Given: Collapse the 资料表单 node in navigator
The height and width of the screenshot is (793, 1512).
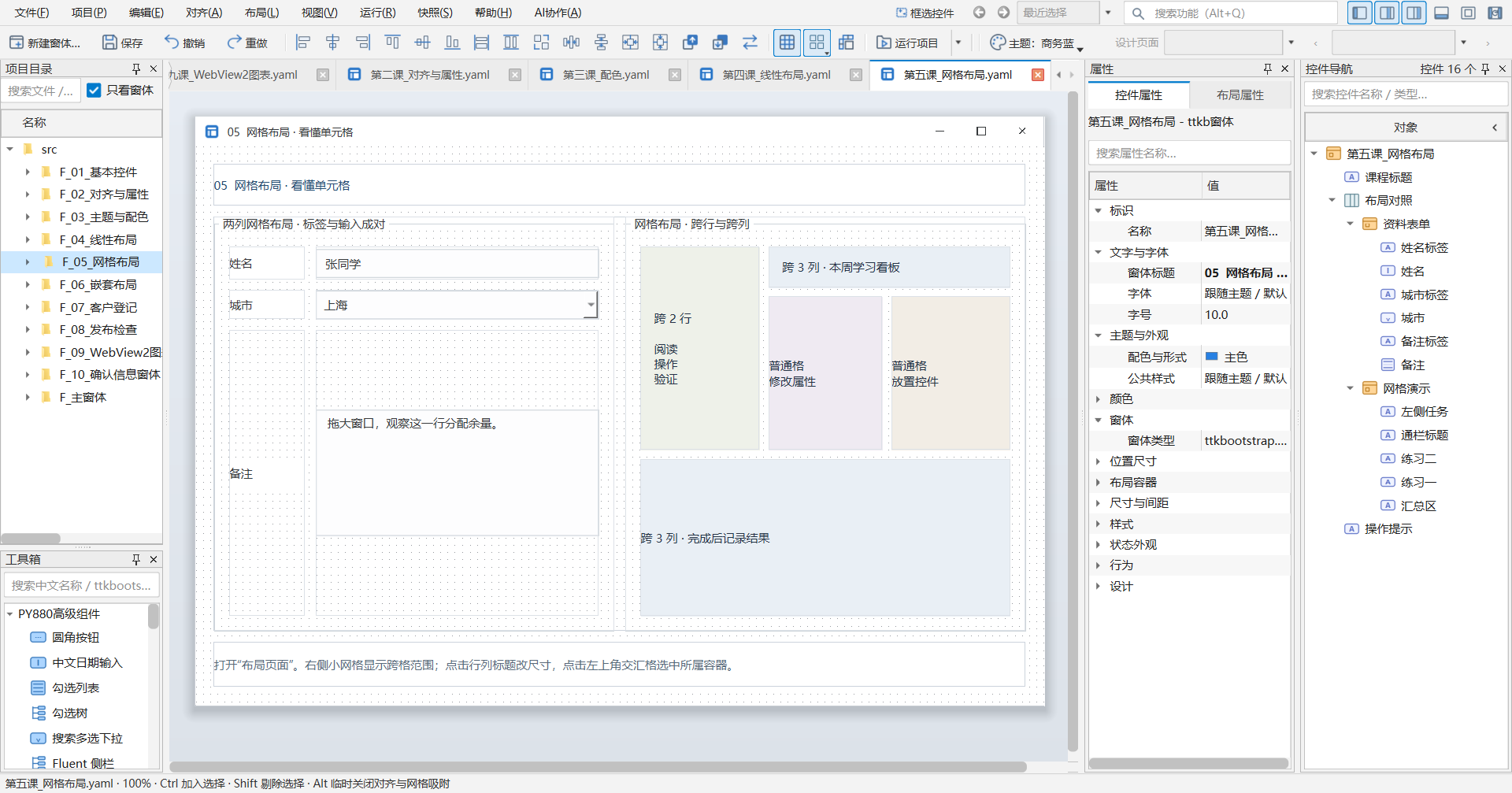Looking at the screenshot, I should (1350, 224).
